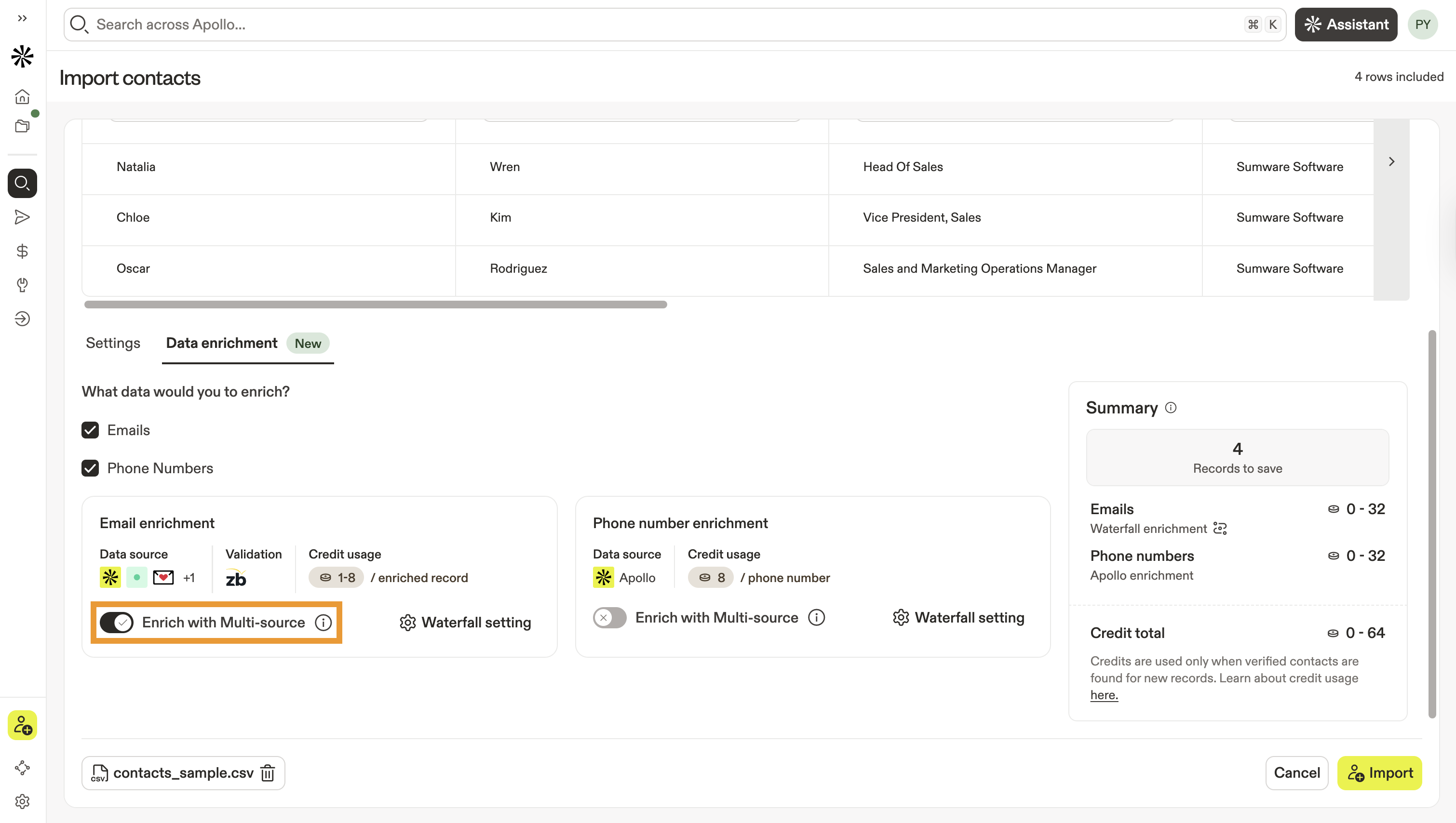Image resolution: width=1456 pixels, height=823 pixels.
Task: Click the trash icon beside contacts_sample.csv
Action: [x=268, y=773]
